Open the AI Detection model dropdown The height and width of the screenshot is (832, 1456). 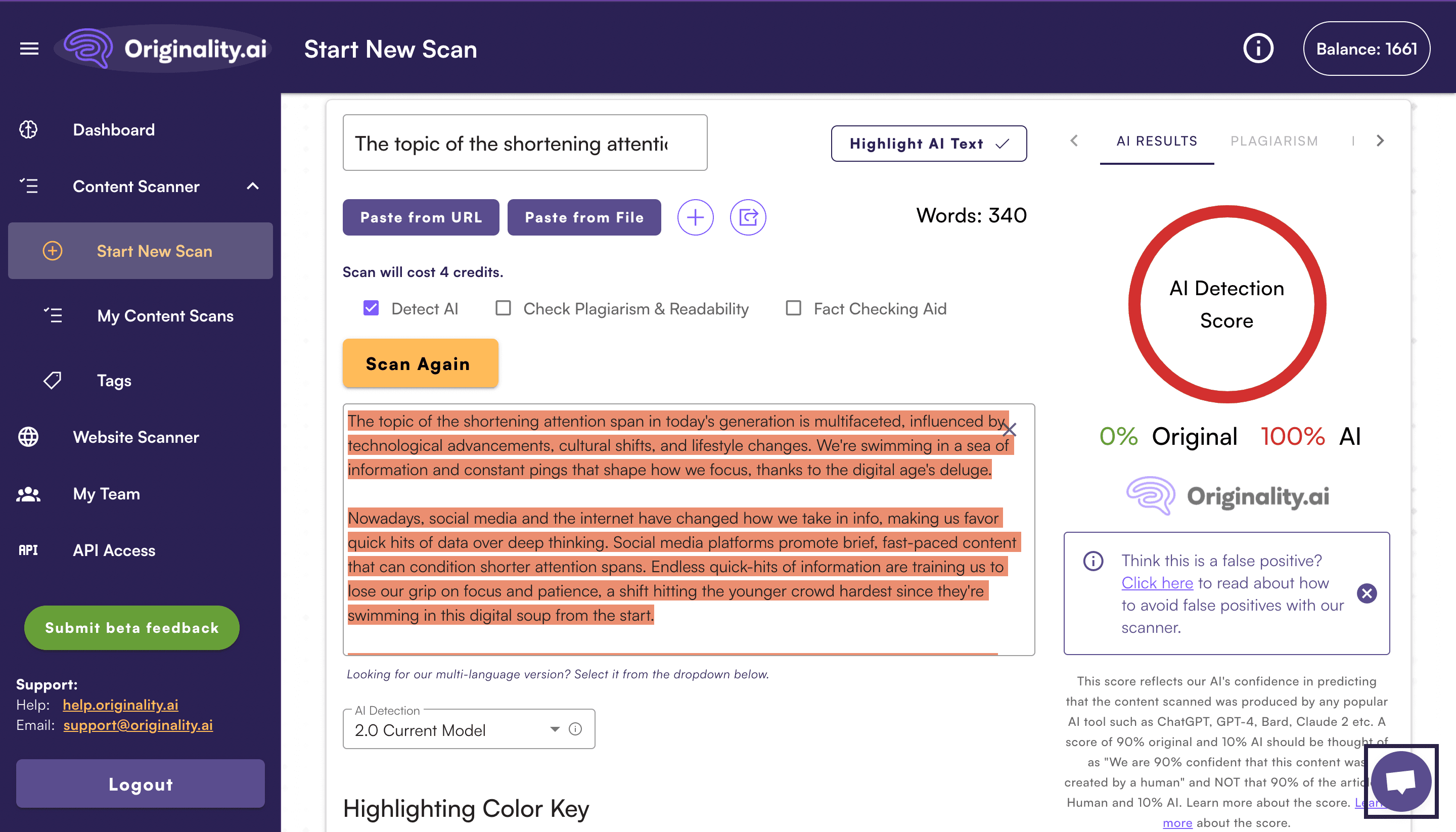coord(457,730)
